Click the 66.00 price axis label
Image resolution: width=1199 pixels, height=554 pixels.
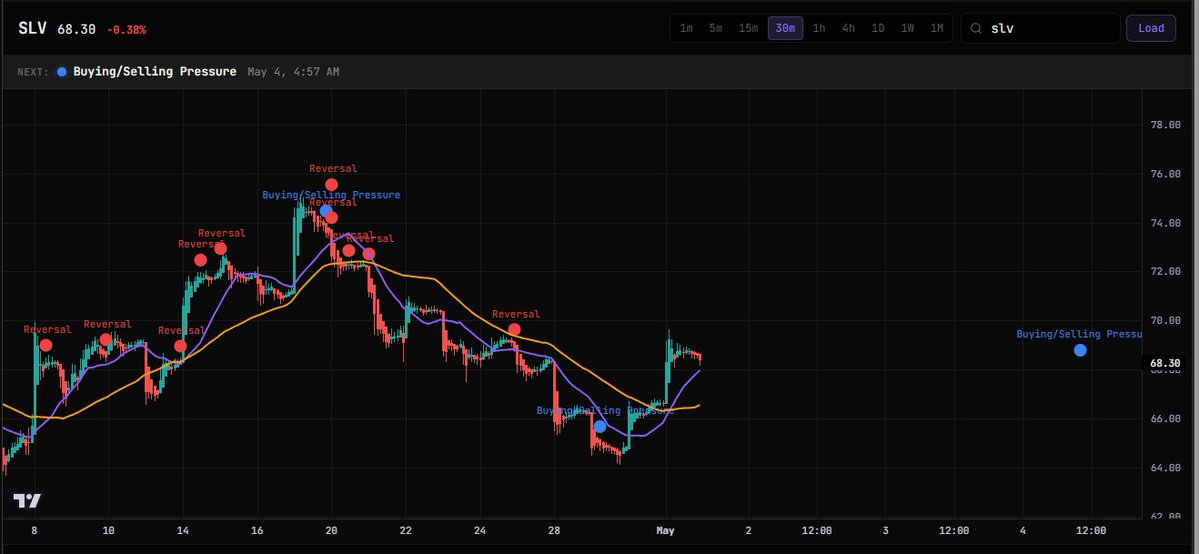click(1165, 419)
